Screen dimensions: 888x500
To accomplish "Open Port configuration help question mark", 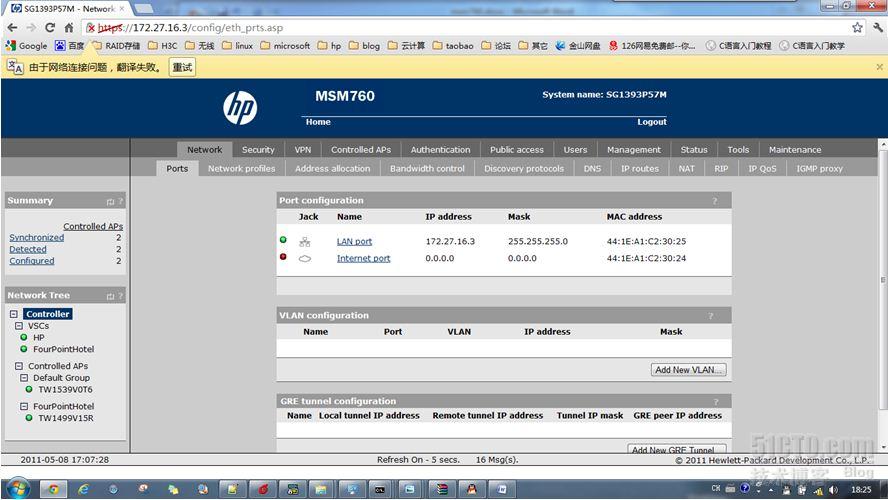I will 715,201.
